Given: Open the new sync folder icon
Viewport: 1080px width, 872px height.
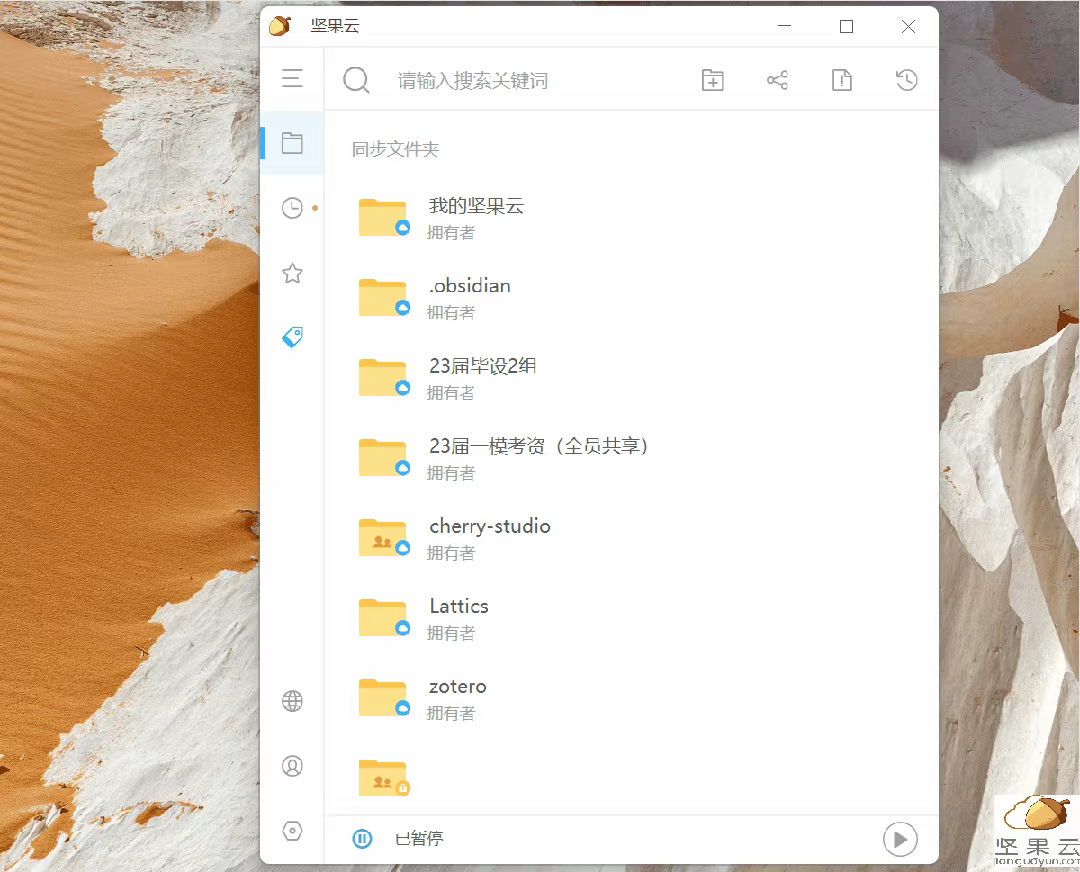Looking at the screenshot, I should 712,80.
